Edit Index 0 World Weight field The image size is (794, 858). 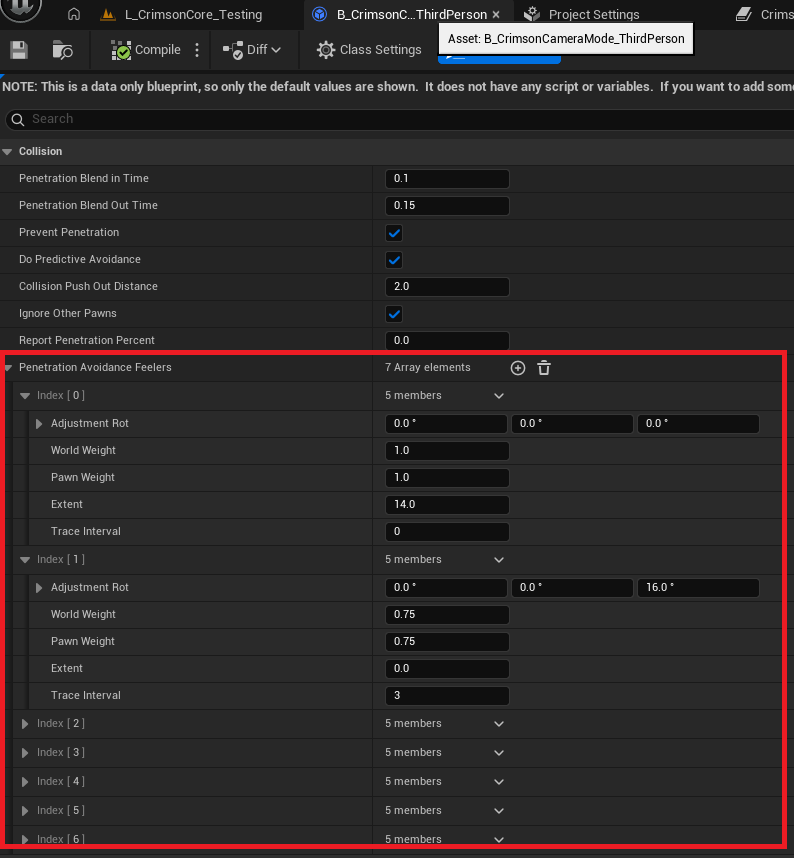tap(447, 450)
